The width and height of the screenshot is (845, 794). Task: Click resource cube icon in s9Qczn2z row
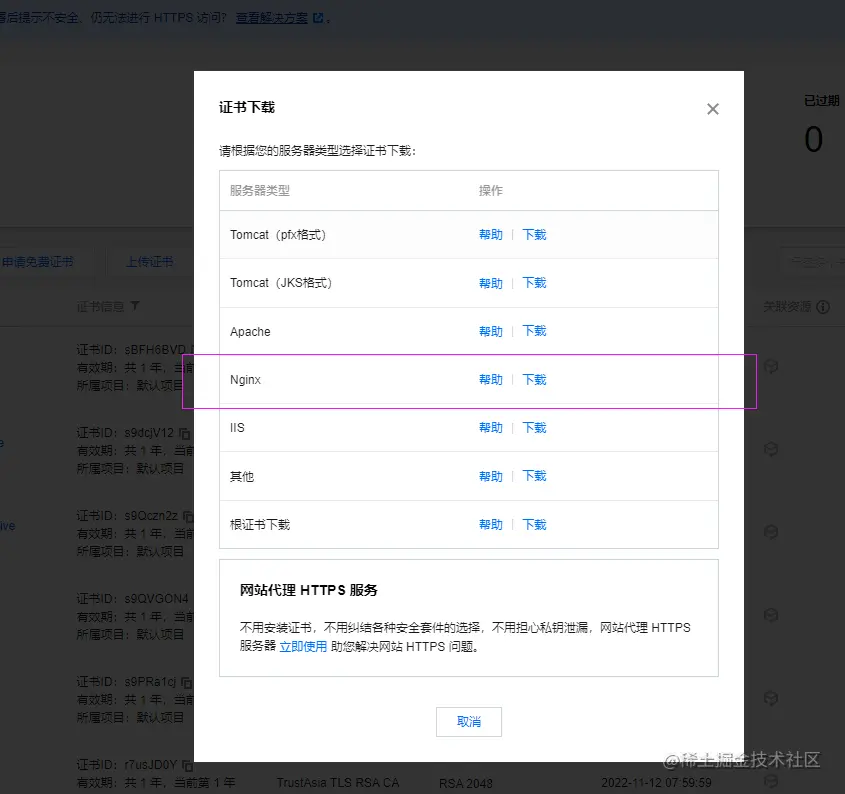[x=771, y=532]
